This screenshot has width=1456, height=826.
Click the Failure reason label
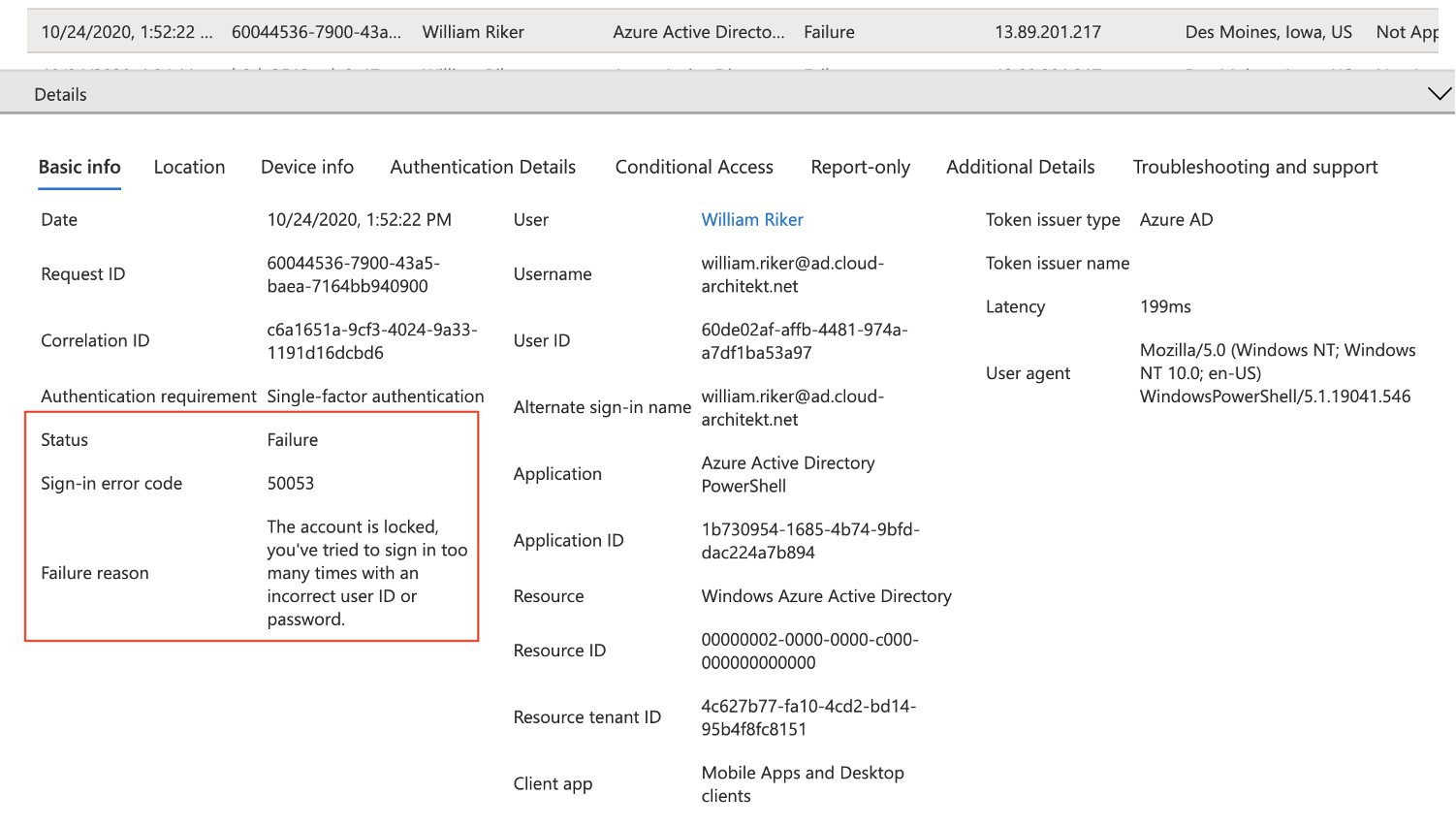(x=95, y=573)
